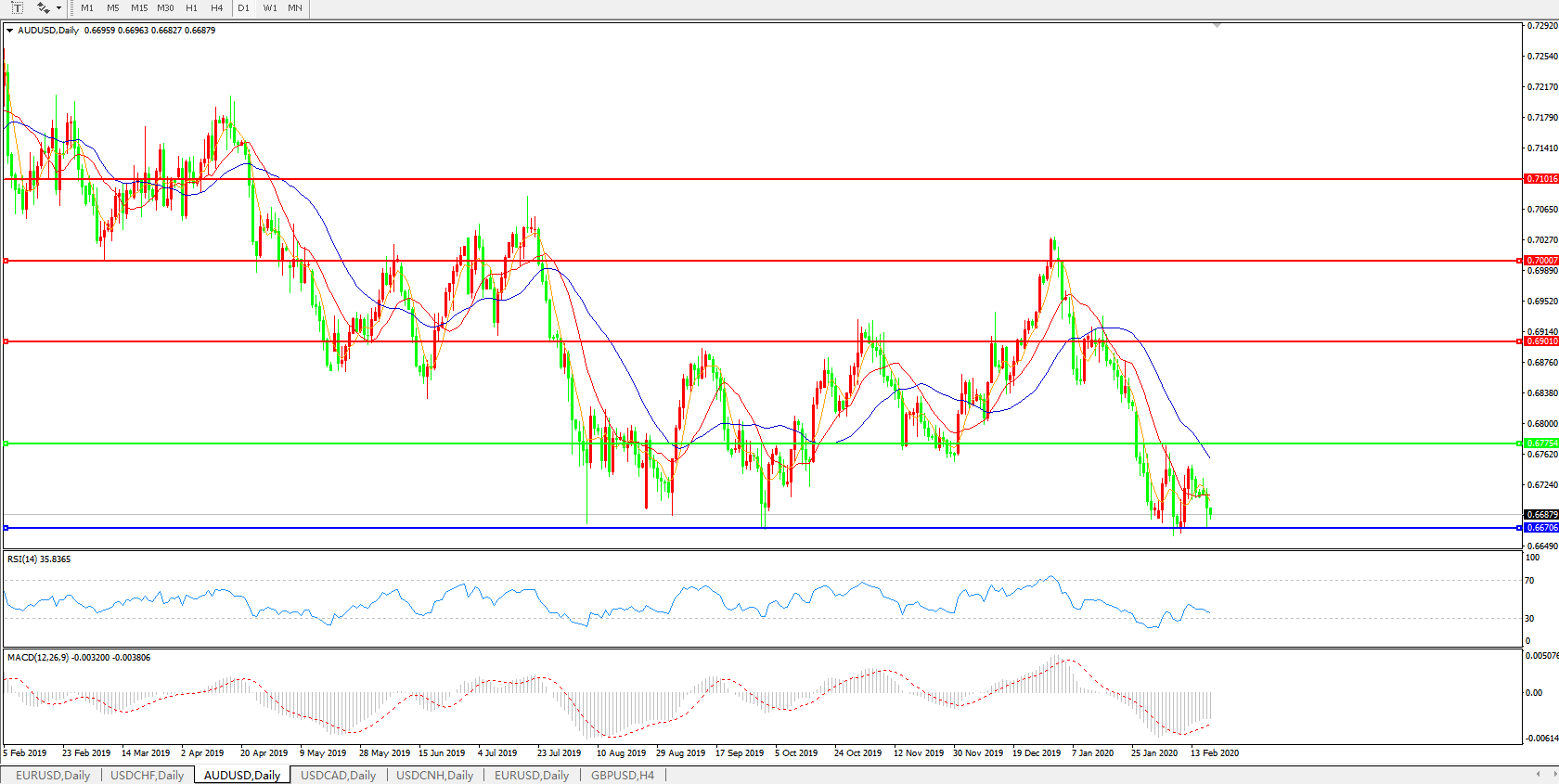Expand the AUDUSD,Daily chart title triangle
Screen dimensions: 1559x784
9,31
